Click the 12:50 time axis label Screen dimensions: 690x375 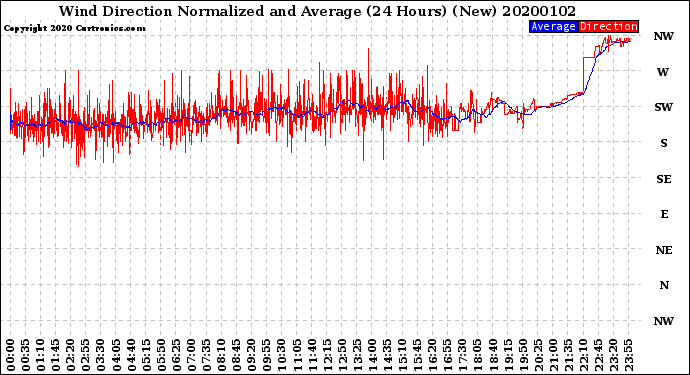(x=342, y=355)
